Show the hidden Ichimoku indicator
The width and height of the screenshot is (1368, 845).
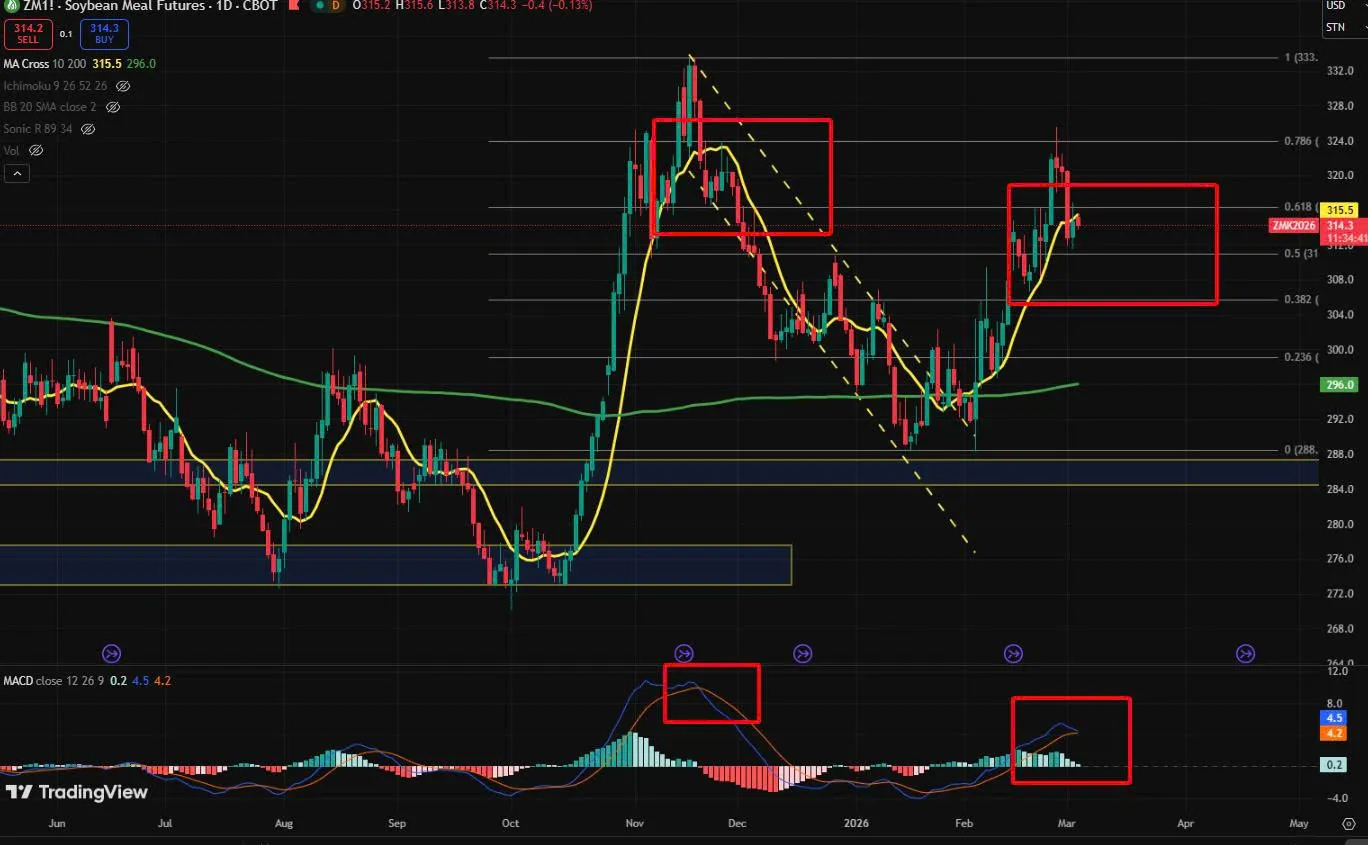[123, 86]
